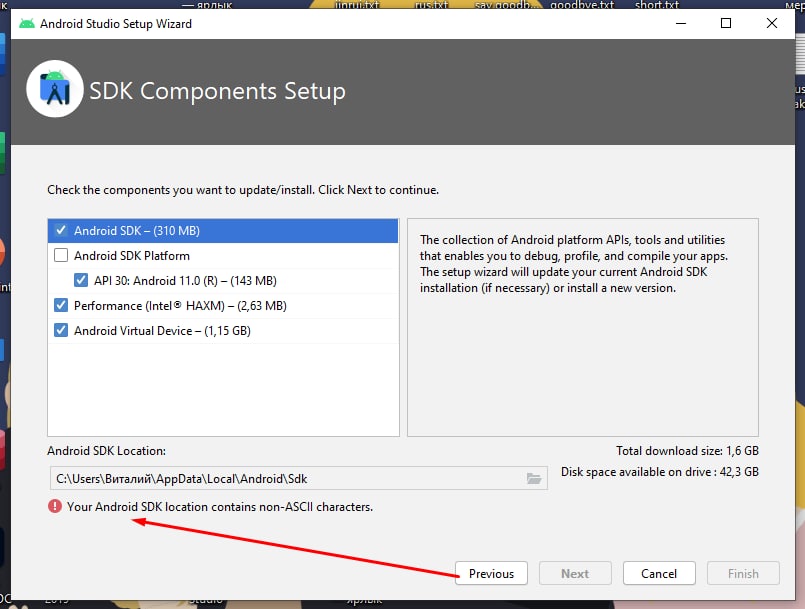This screenshot has width=805, height=609.
Task: Click rus.txt desktop file behind the wizard
Action: click(x=431, y=5)
